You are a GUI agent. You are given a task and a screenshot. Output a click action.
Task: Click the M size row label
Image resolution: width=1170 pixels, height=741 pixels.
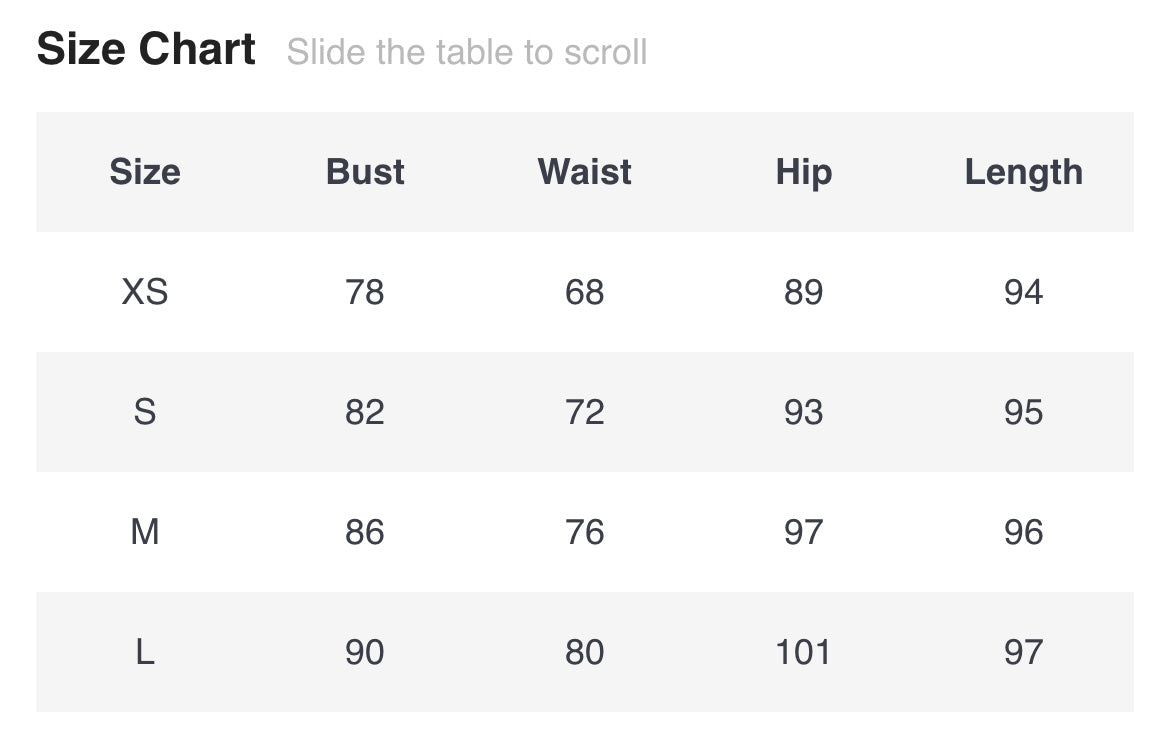click(x=145, y=532)
